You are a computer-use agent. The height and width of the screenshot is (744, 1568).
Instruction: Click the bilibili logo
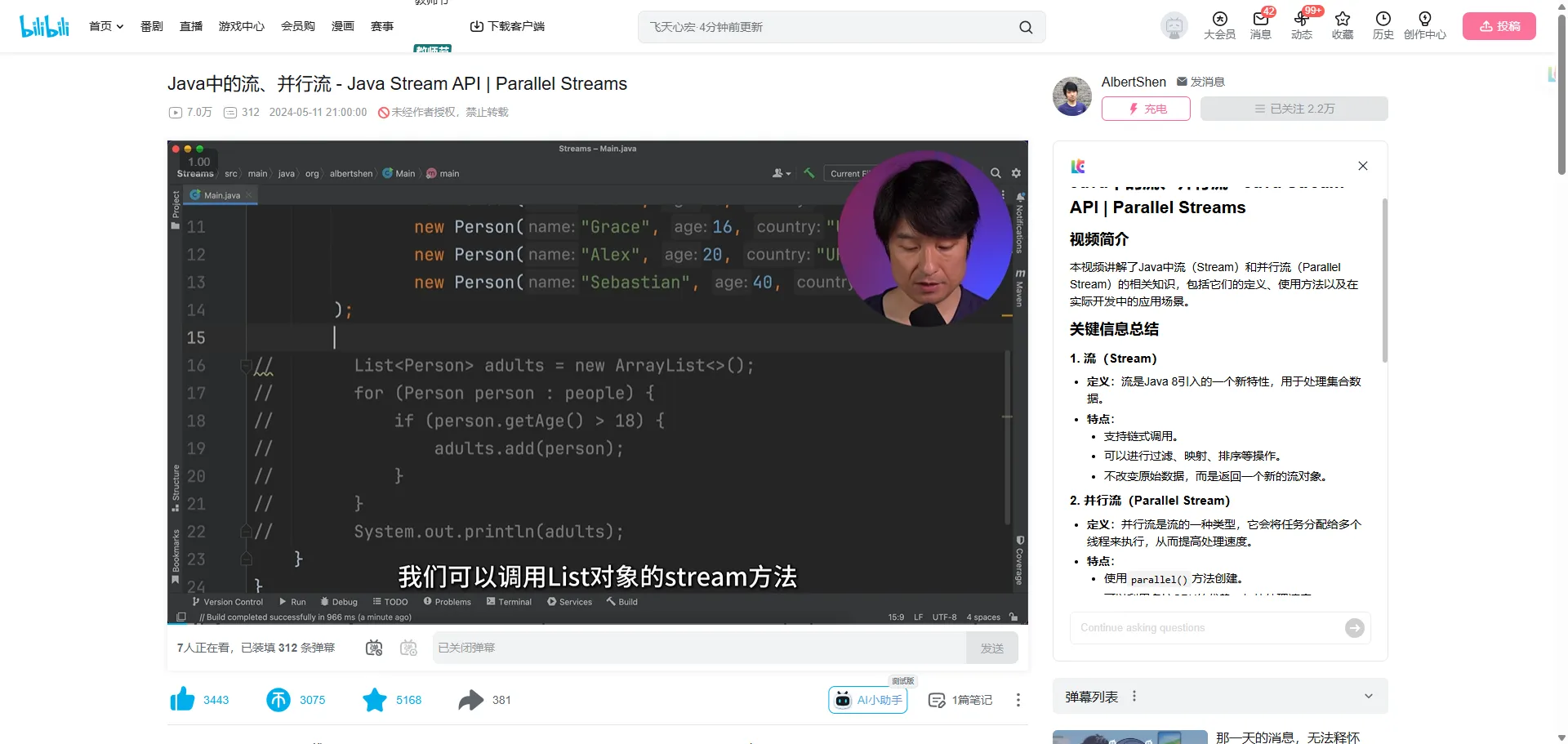[x=45, y=26]
